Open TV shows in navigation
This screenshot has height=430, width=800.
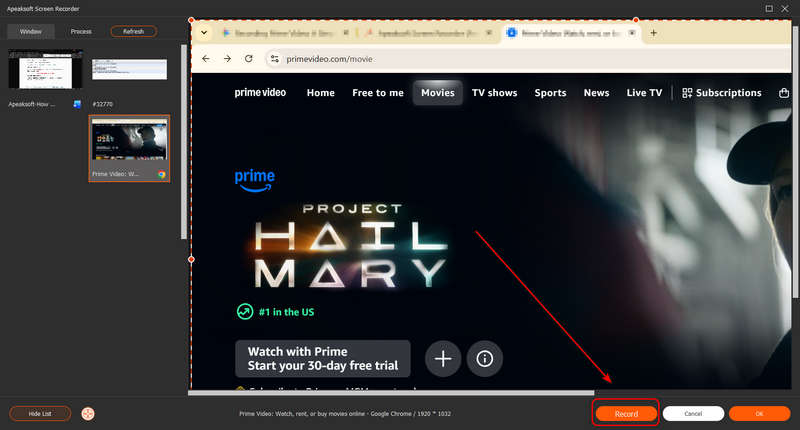coord(494,93)
